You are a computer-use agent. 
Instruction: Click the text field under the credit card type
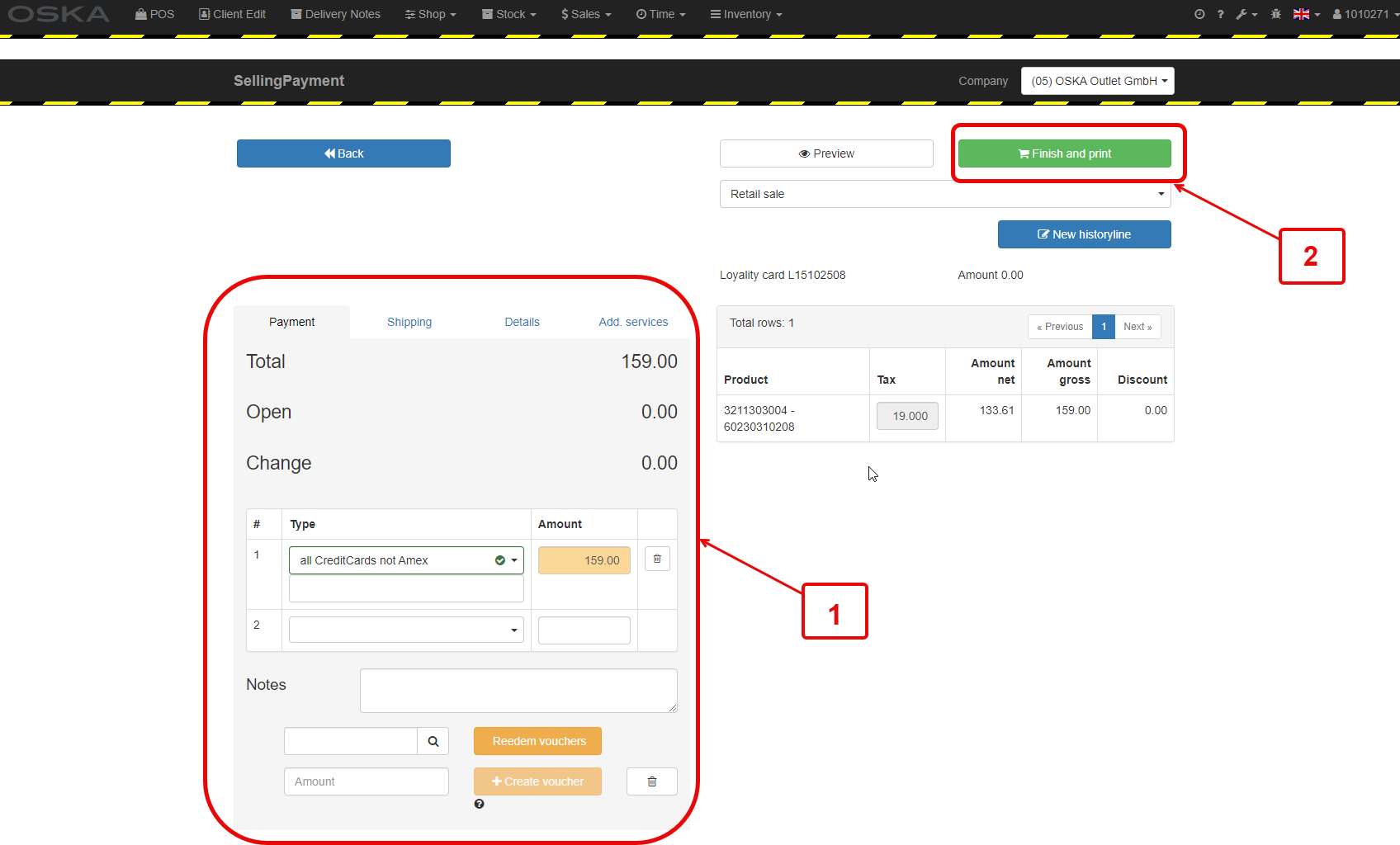pyautogui.click(x=406, y=588)
